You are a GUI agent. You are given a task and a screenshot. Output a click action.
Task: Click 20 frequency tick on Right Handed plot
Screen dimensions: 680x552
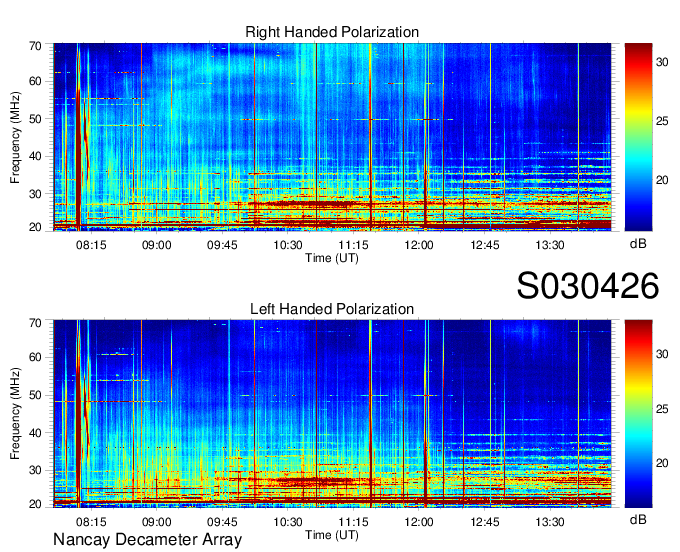[35, 227]
